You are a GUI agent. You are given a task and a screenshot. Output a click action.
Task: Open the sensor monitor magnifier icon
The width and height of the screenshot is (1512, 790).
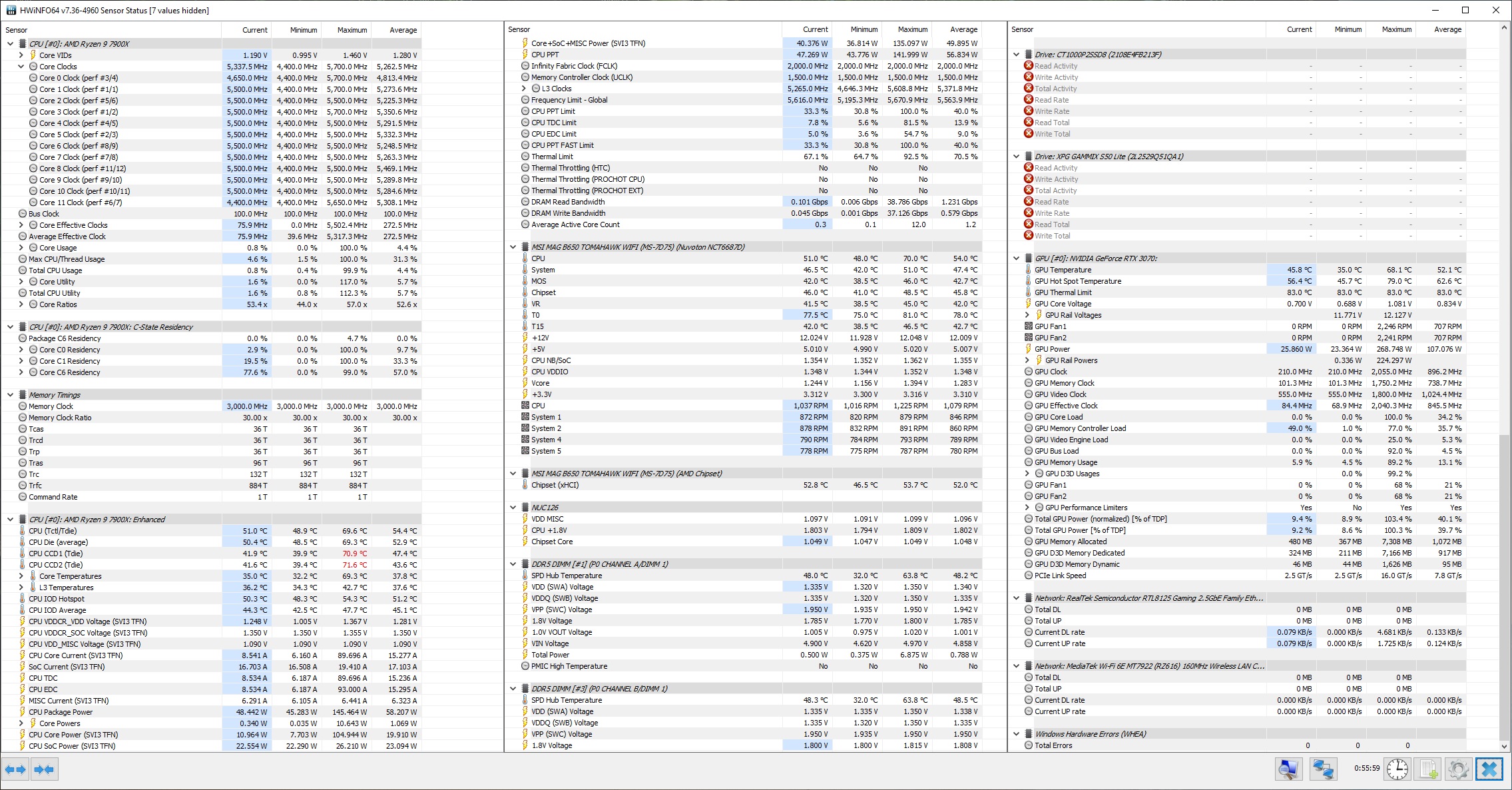click(x=1288, y=769)
